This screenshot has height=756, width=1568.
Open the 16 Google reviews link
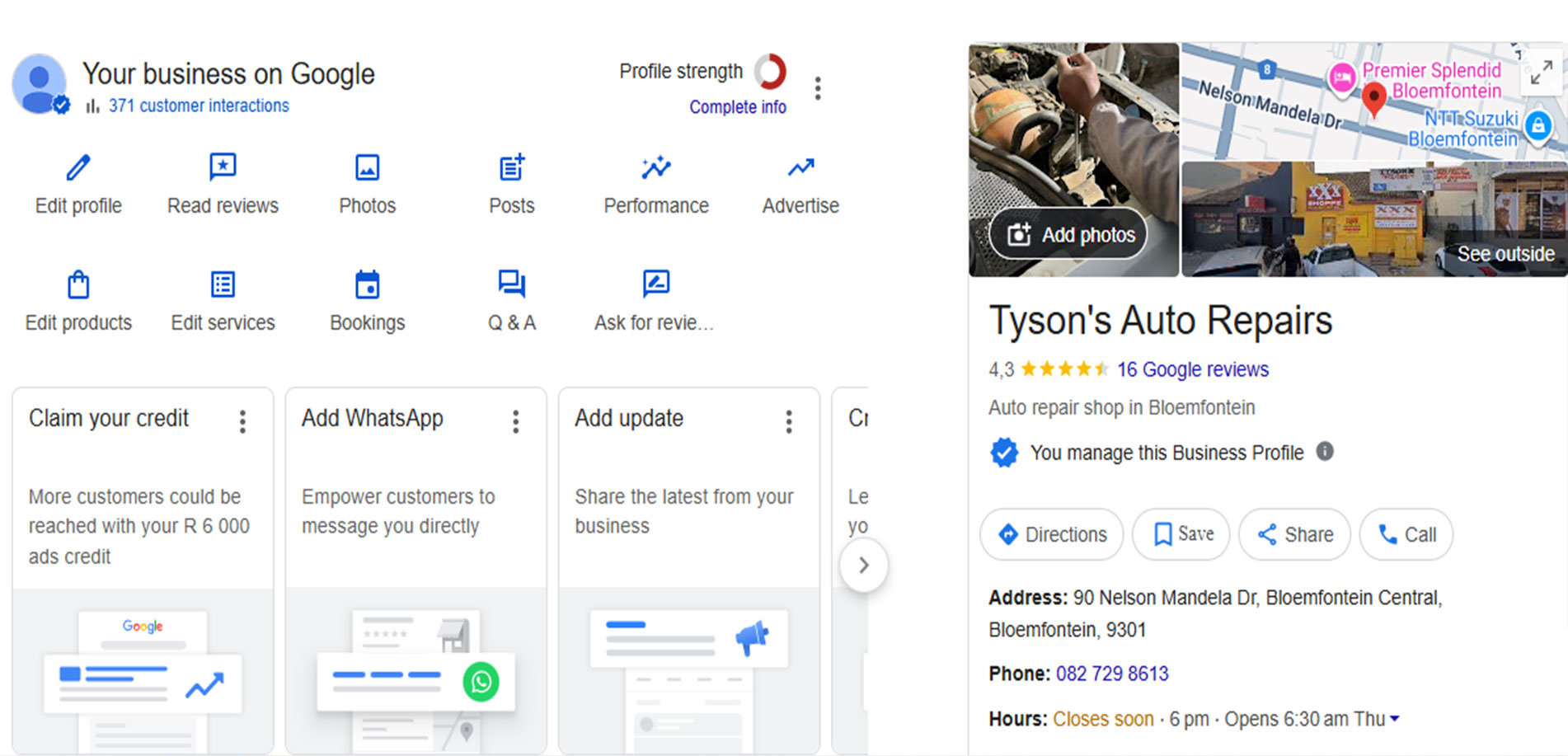pos(1192,369)
